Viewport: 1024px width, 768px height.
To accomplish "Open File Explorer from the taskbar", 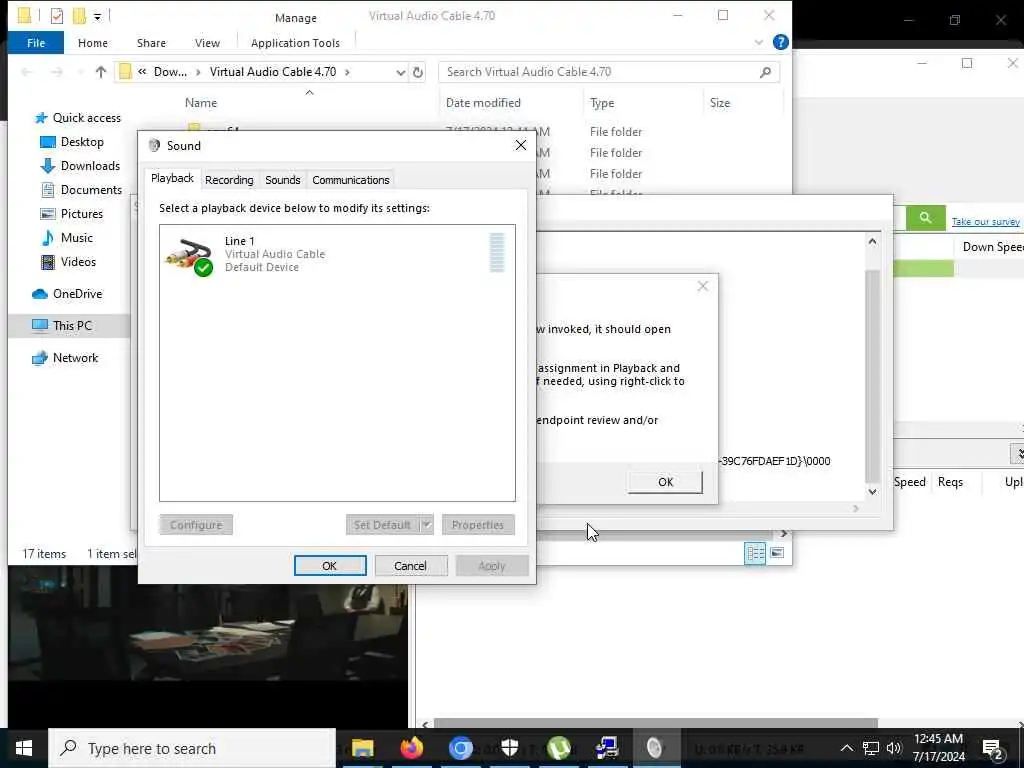I will pyautogui.click(x=362, y=748).
